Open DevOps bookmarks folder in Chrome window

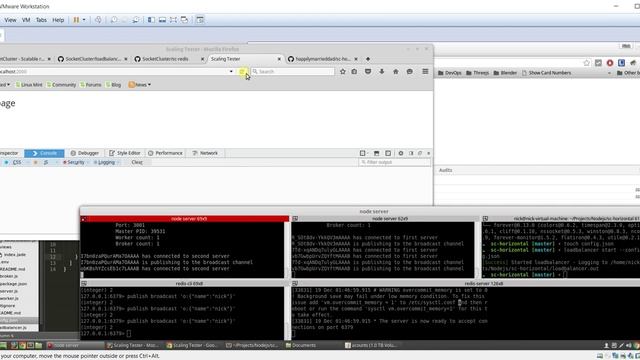pos(449,73)
